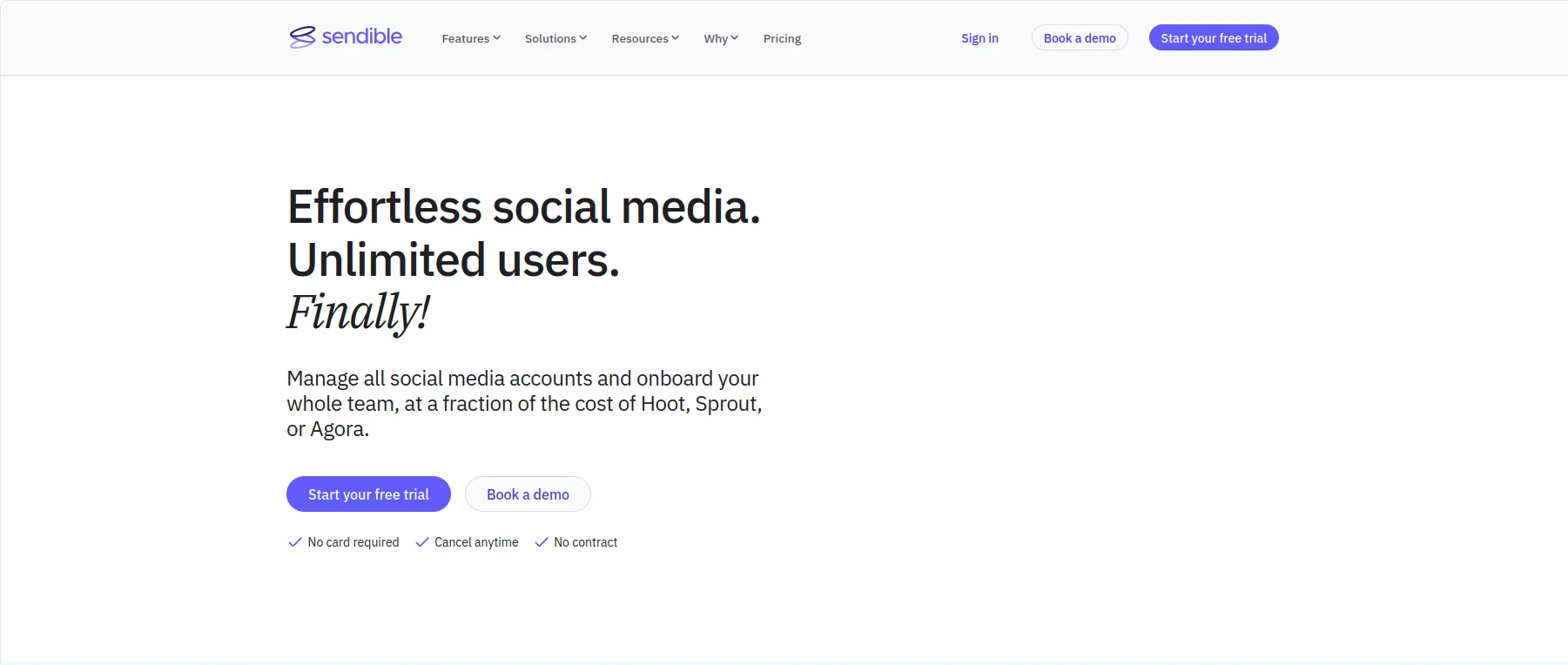
Task: Click Start your free trial below the tagline
Action: tap(368, 494)
